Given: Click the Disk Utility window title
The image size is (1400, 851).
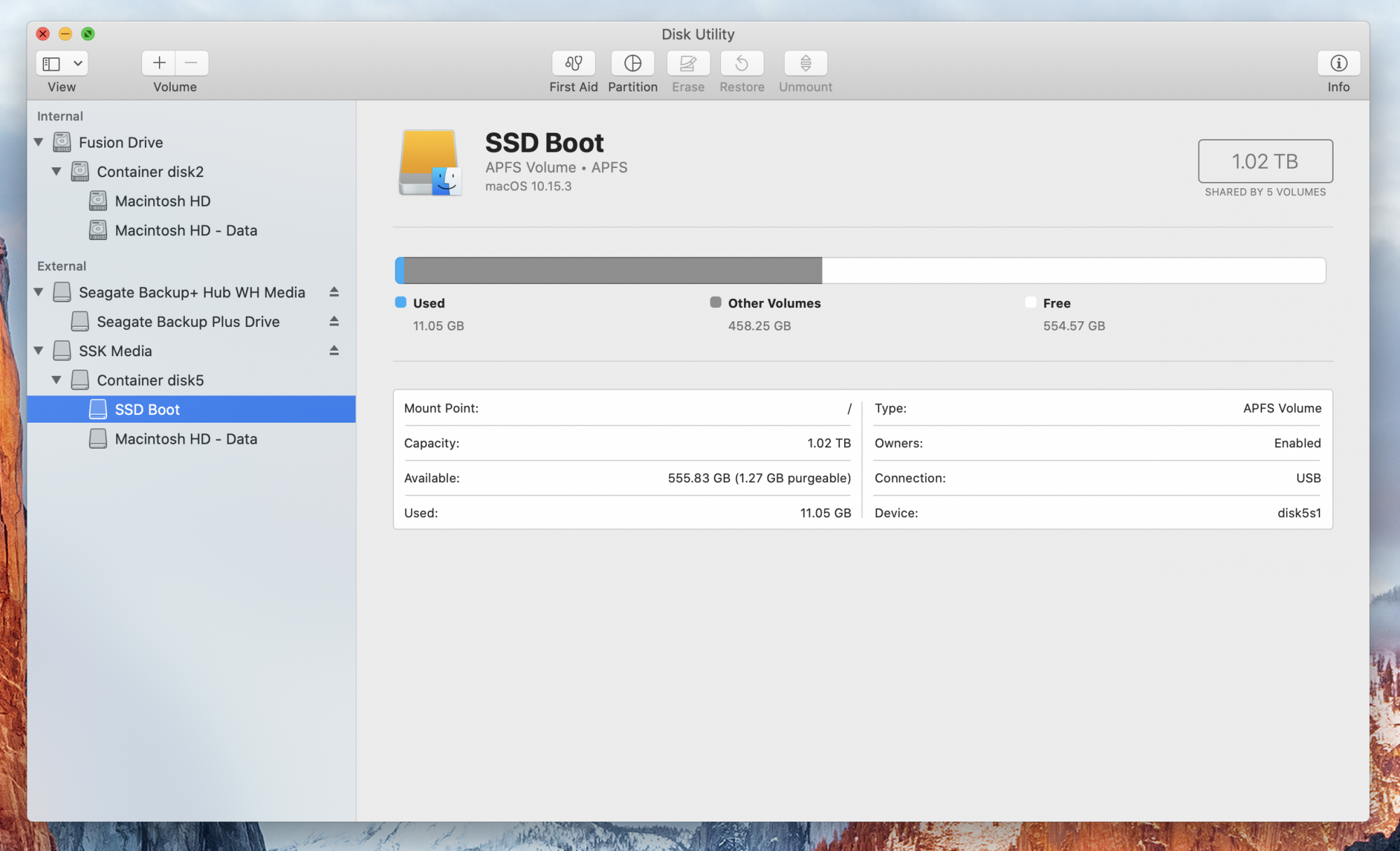Looking at the screenshot, I should pyautogui.click(x=698, y=34).
